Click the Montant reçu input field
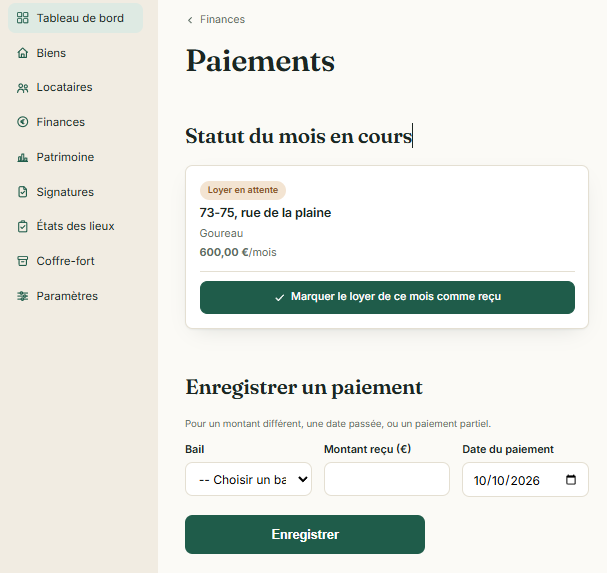Screen dimensions: 607x573 click(x=387, y=479)
